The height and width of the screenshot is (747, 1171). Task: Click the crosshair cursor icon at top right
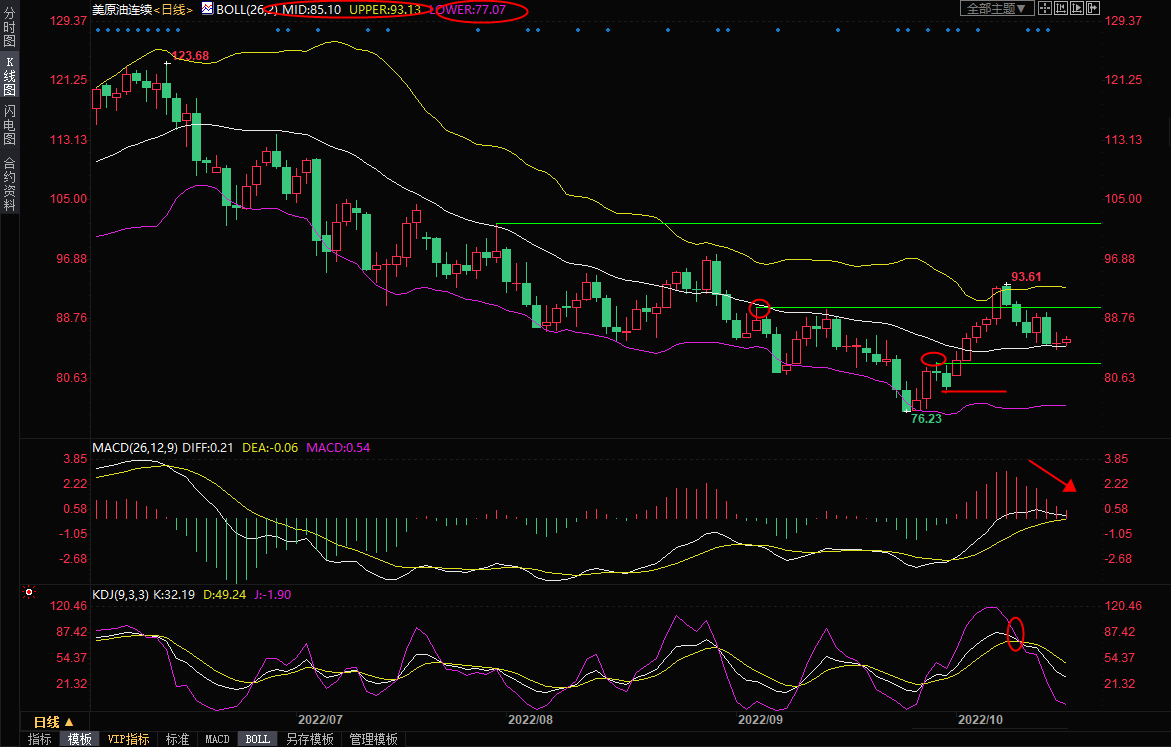[1045, 8]
